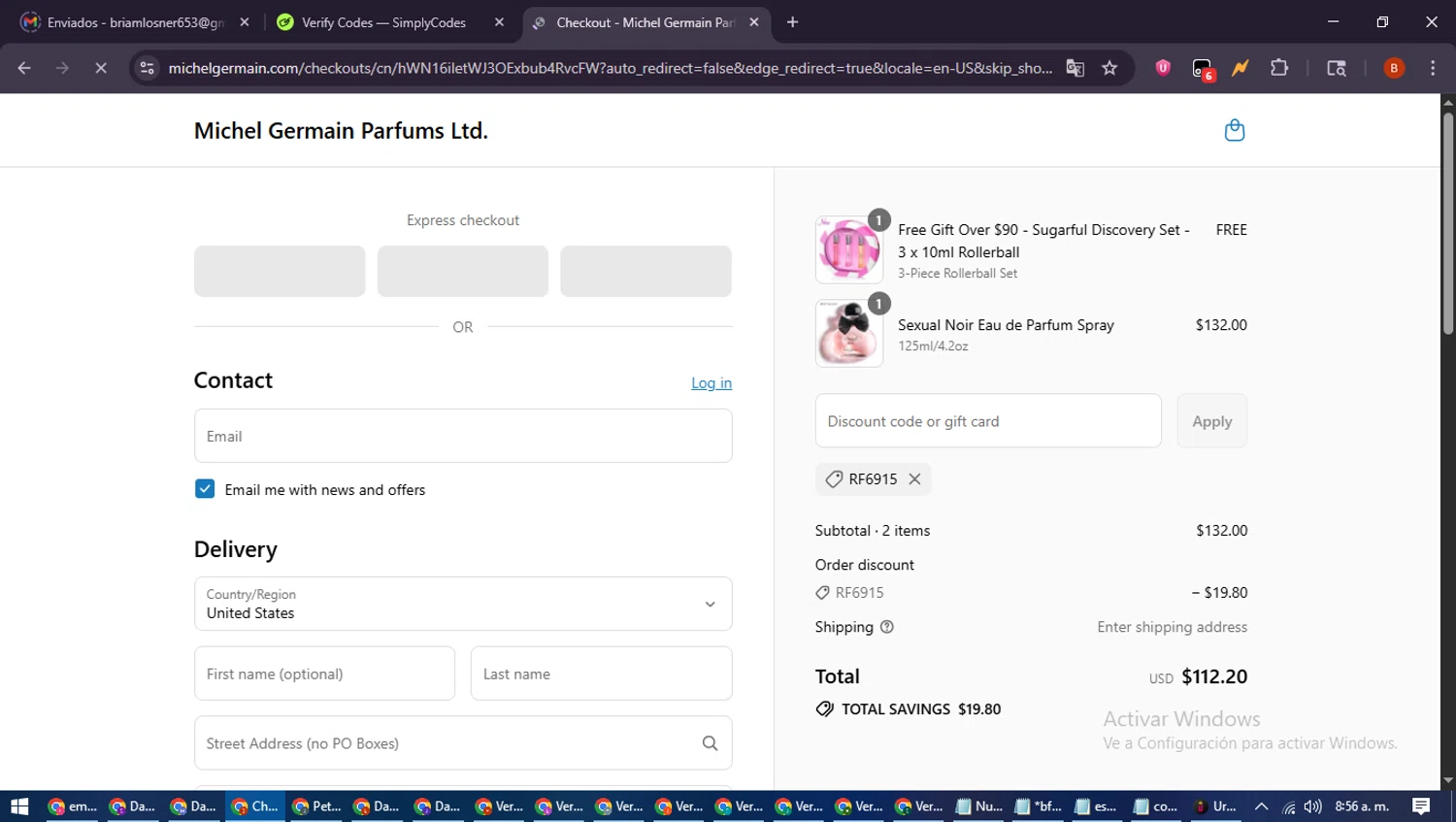Image resolution: width=1456 pixels, height=822 pixels.
Task: Open the 'Nu...' Notepad taskbar item
Action: click(980, 806)
